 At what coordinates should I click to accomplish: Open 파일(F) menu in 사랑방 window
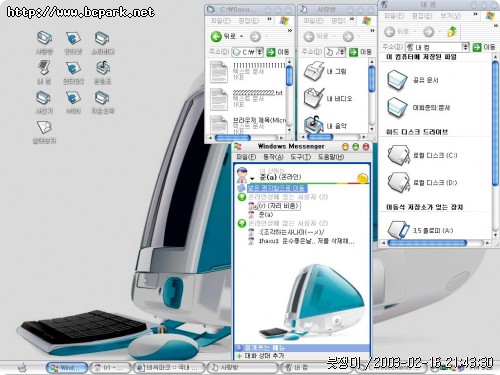pos(313,21)
